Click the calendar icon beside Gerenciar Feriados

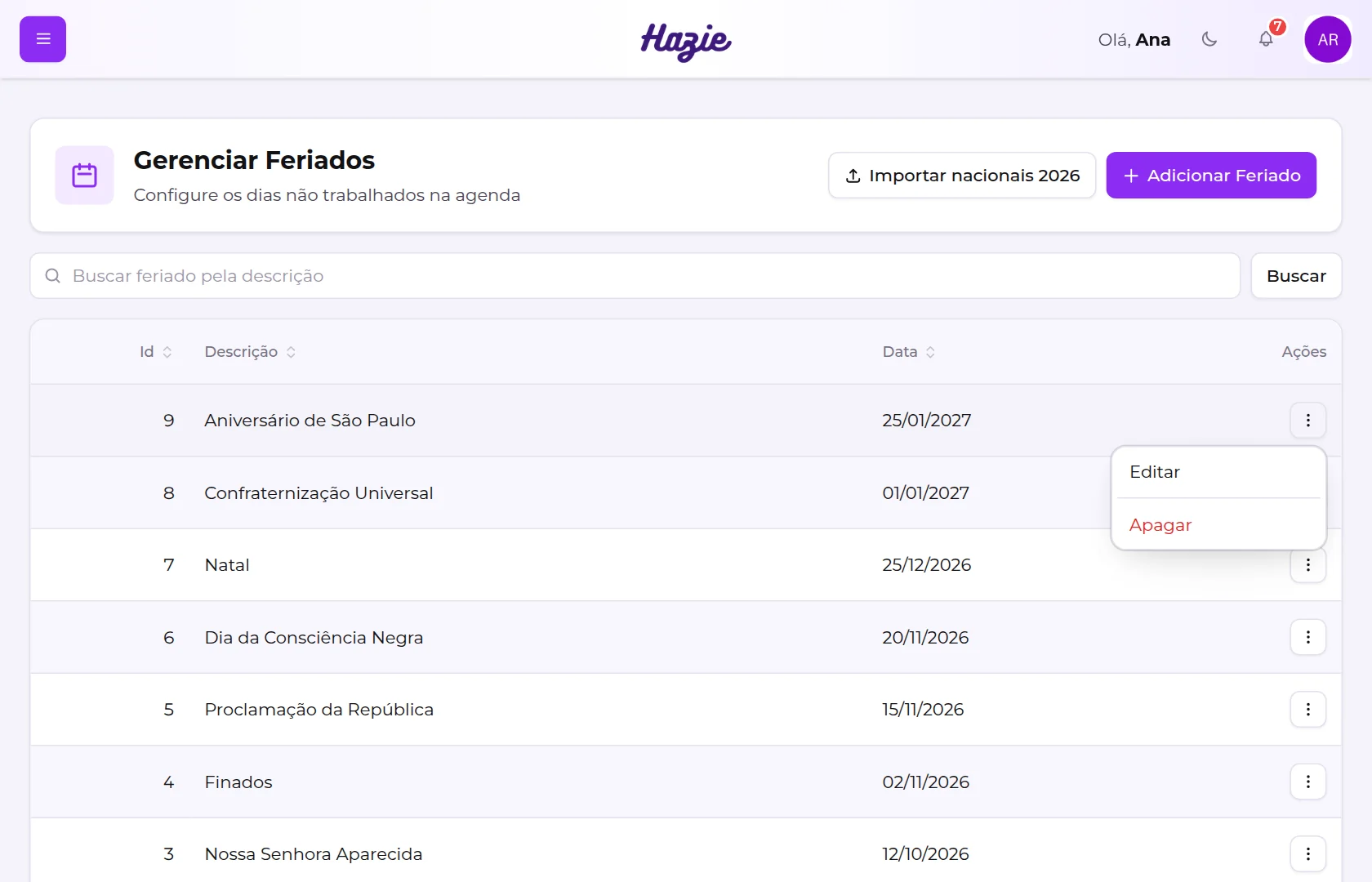click(x=84, y=175)
